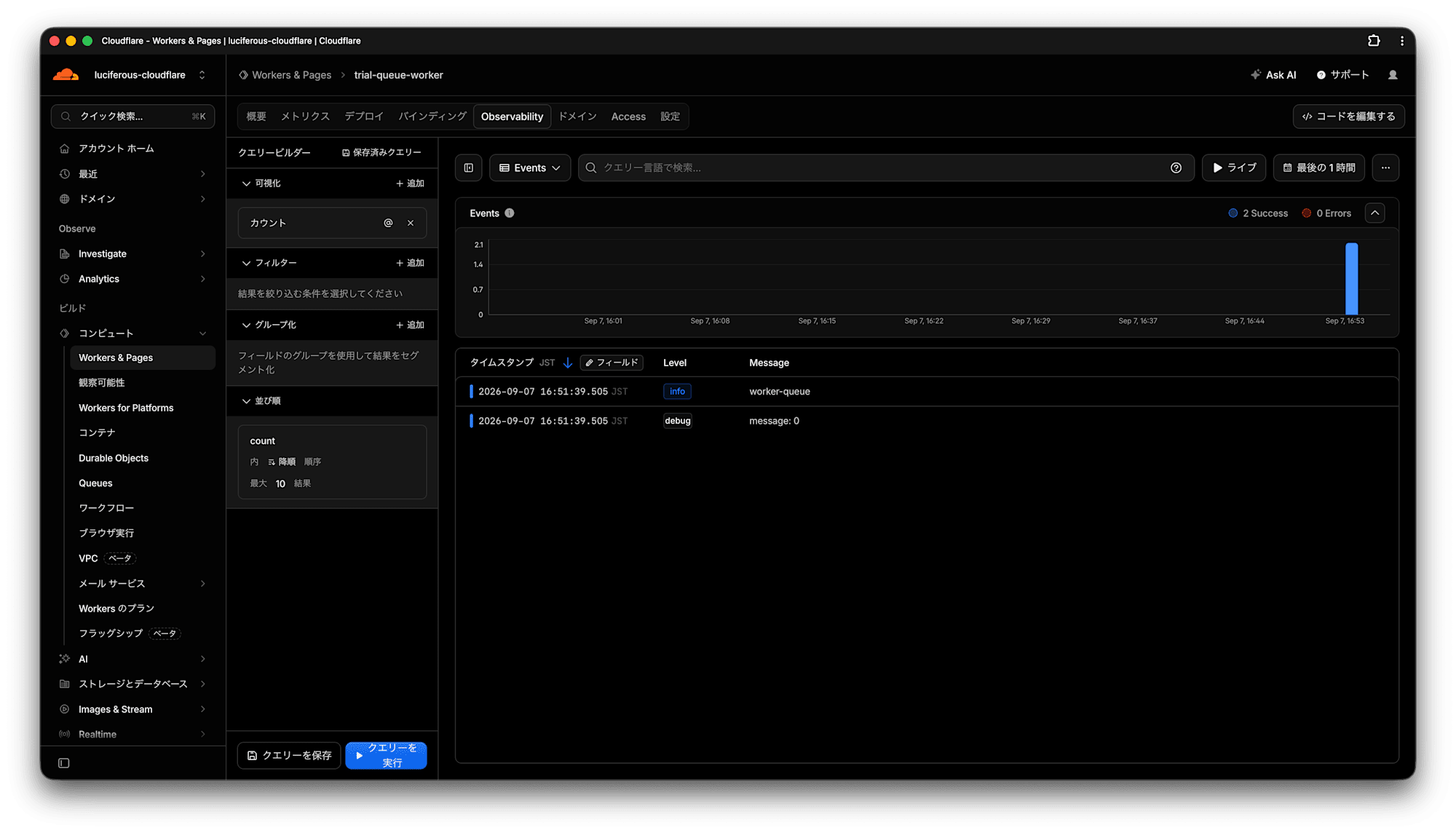
Task: Add a filter under フィルター
Action: coord(410,263)
